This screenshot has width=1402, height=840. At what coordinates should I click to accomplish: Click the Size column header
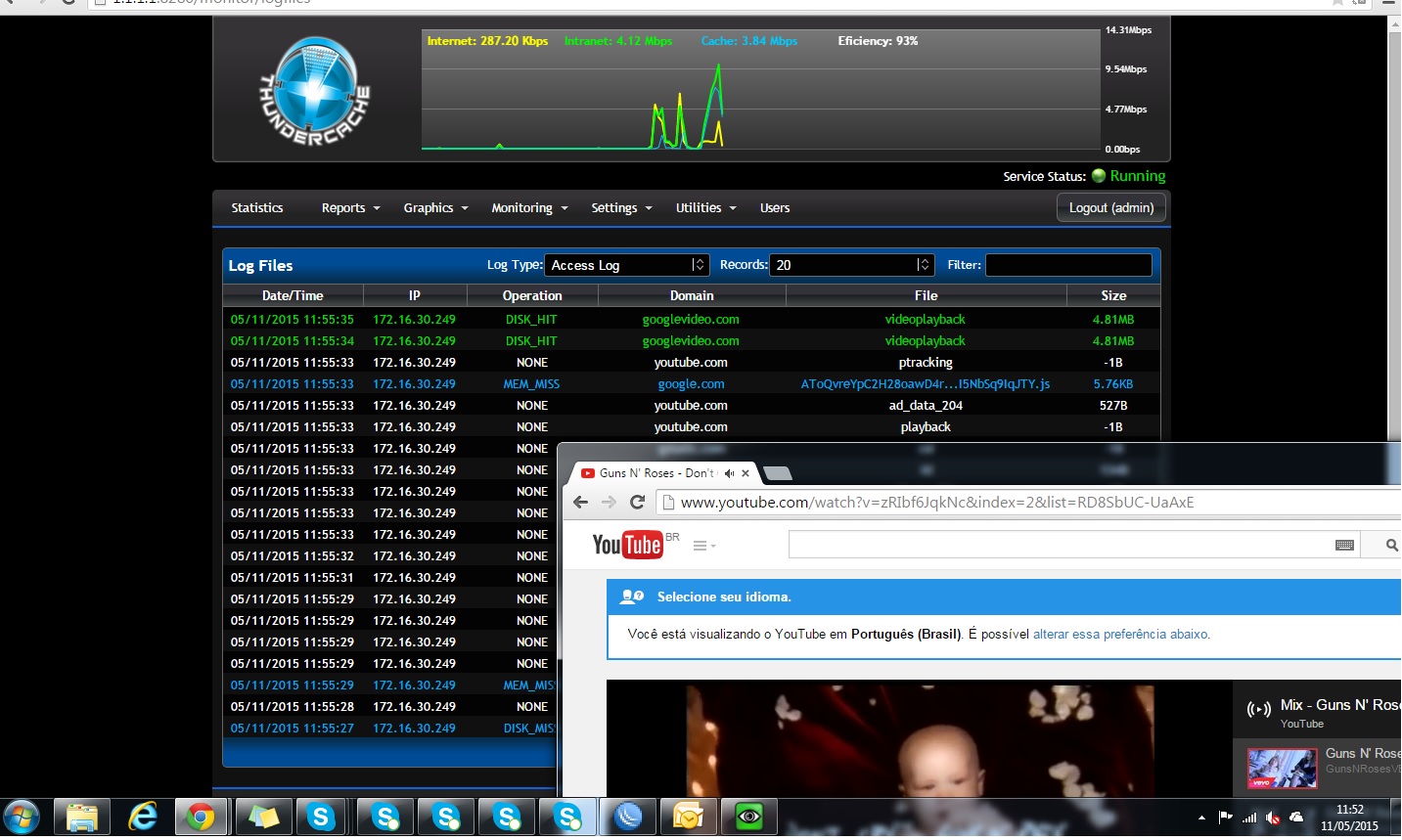1113,295
